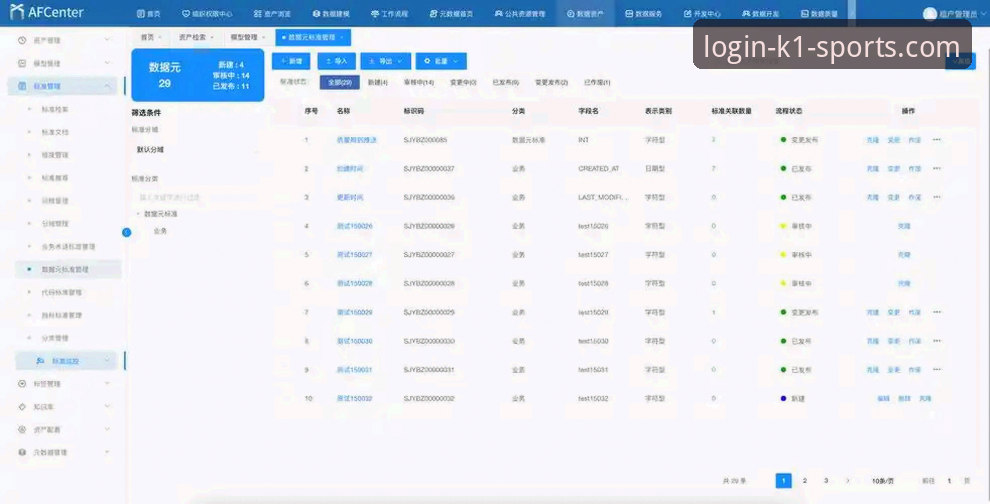Open dropdown arrow on 资产检索 tab
This screenshot has width=990, height=504.
(x=212, y=37)
